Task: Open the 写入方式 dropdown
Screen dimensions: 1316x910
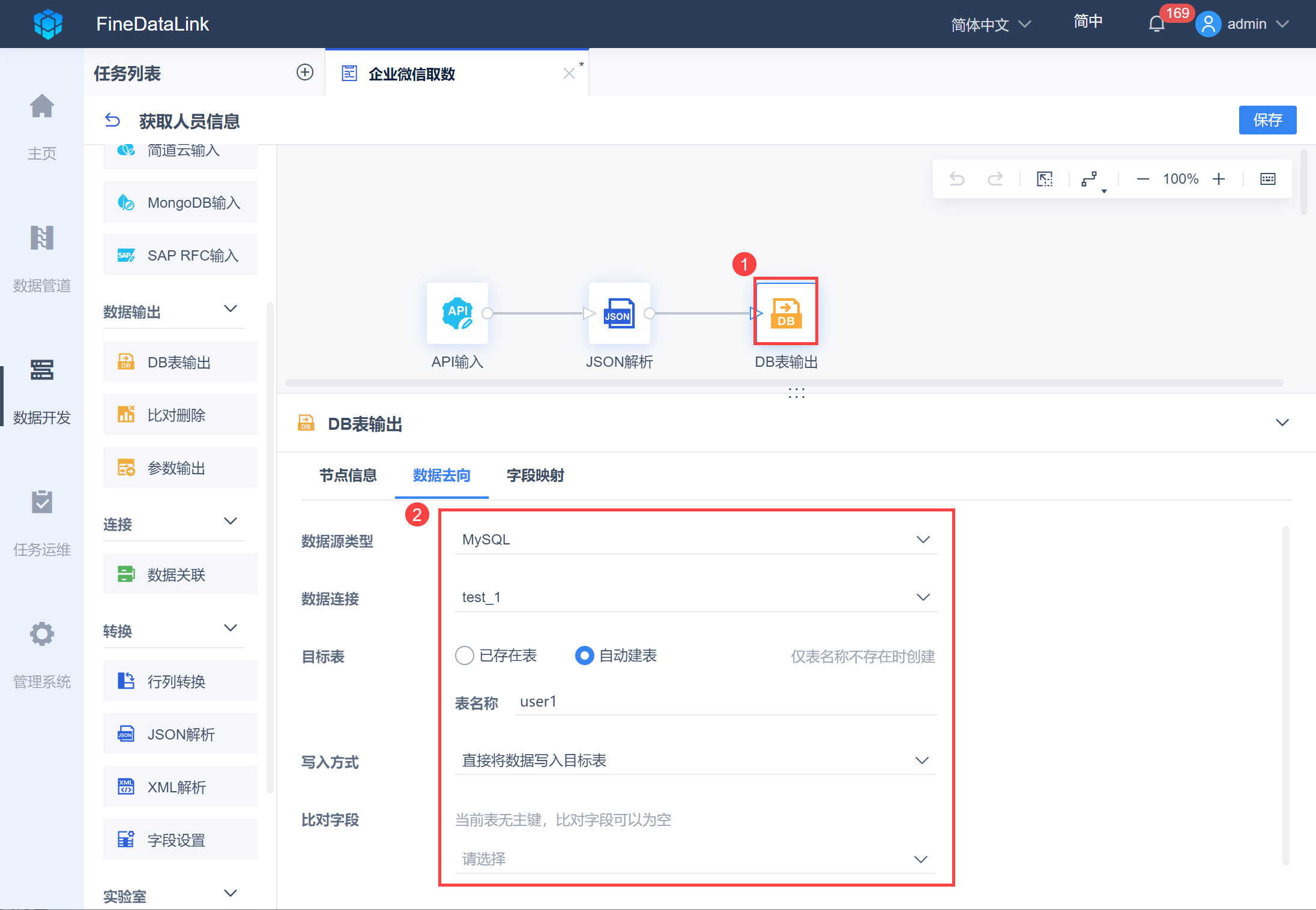Action: click(695, 761)
